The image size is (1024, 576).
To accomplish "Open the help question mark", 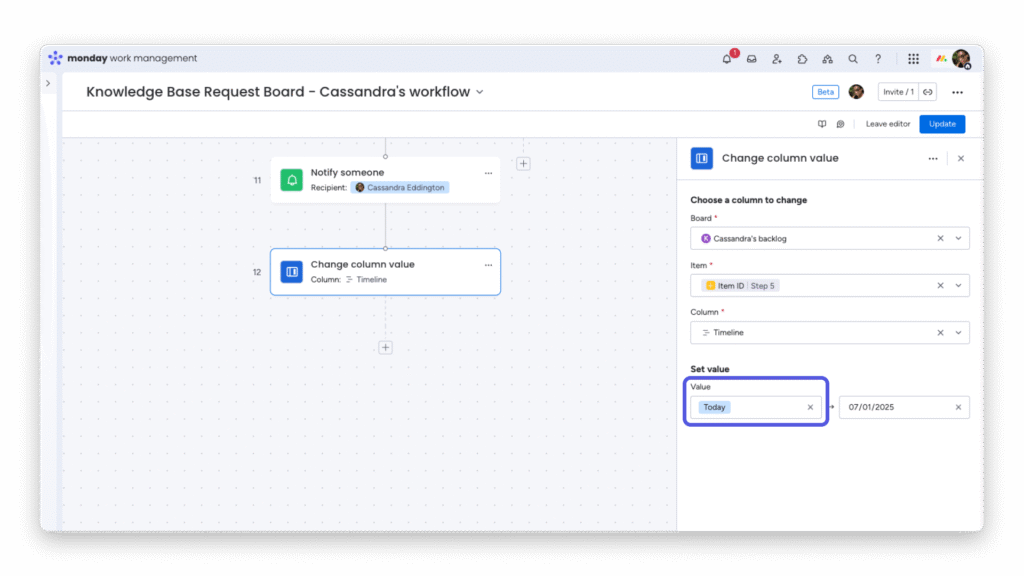I will pos(878,59).
